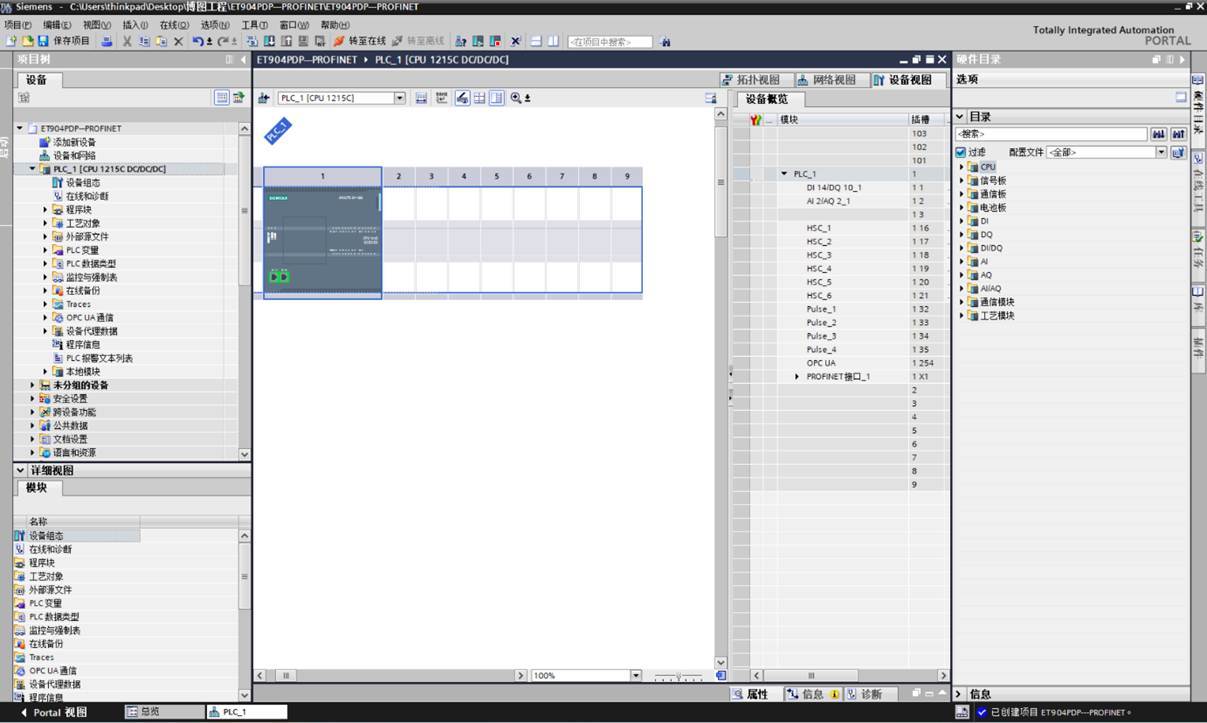Viewport: 1207px width, 723px height.
Task: Select the 设备概览 device overview tab
Action: 768,99
